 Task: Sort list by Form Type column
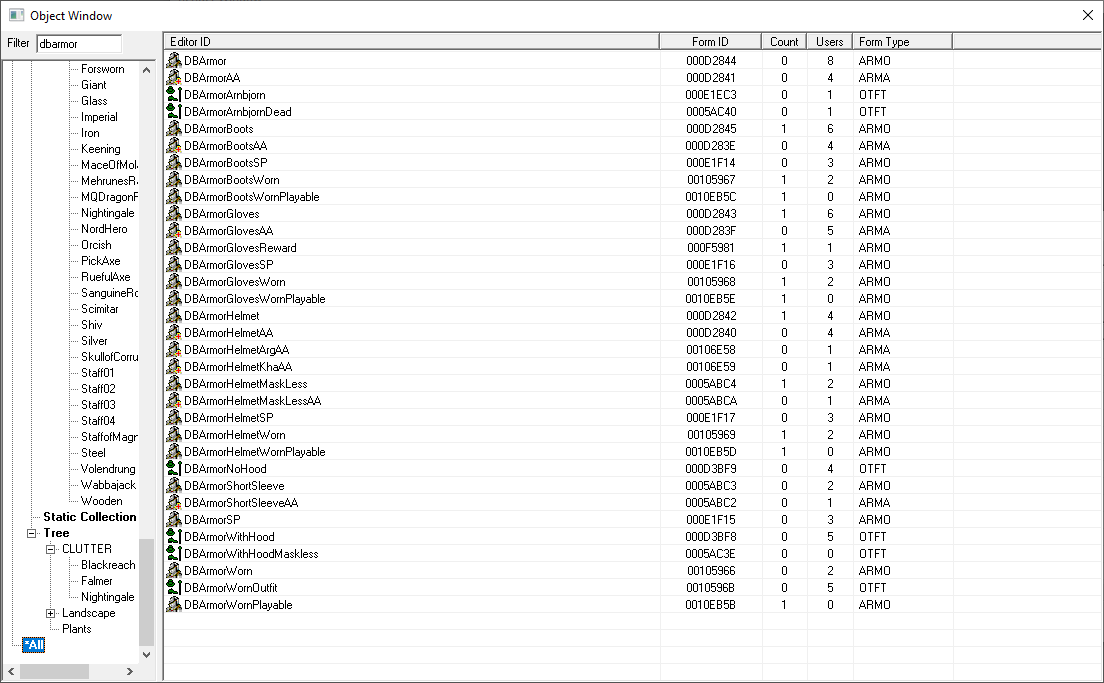(902, 42)
